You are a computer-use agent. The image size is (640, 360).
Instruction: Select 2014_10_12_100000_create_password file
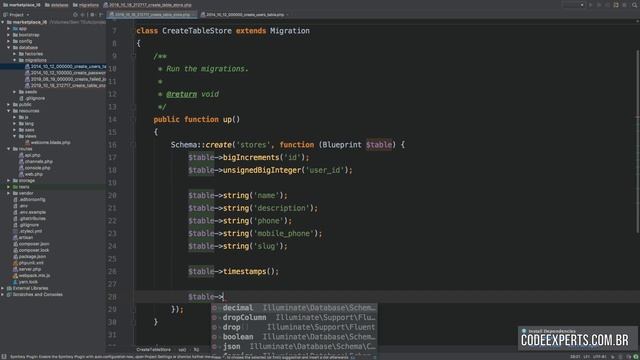[65, 73]
